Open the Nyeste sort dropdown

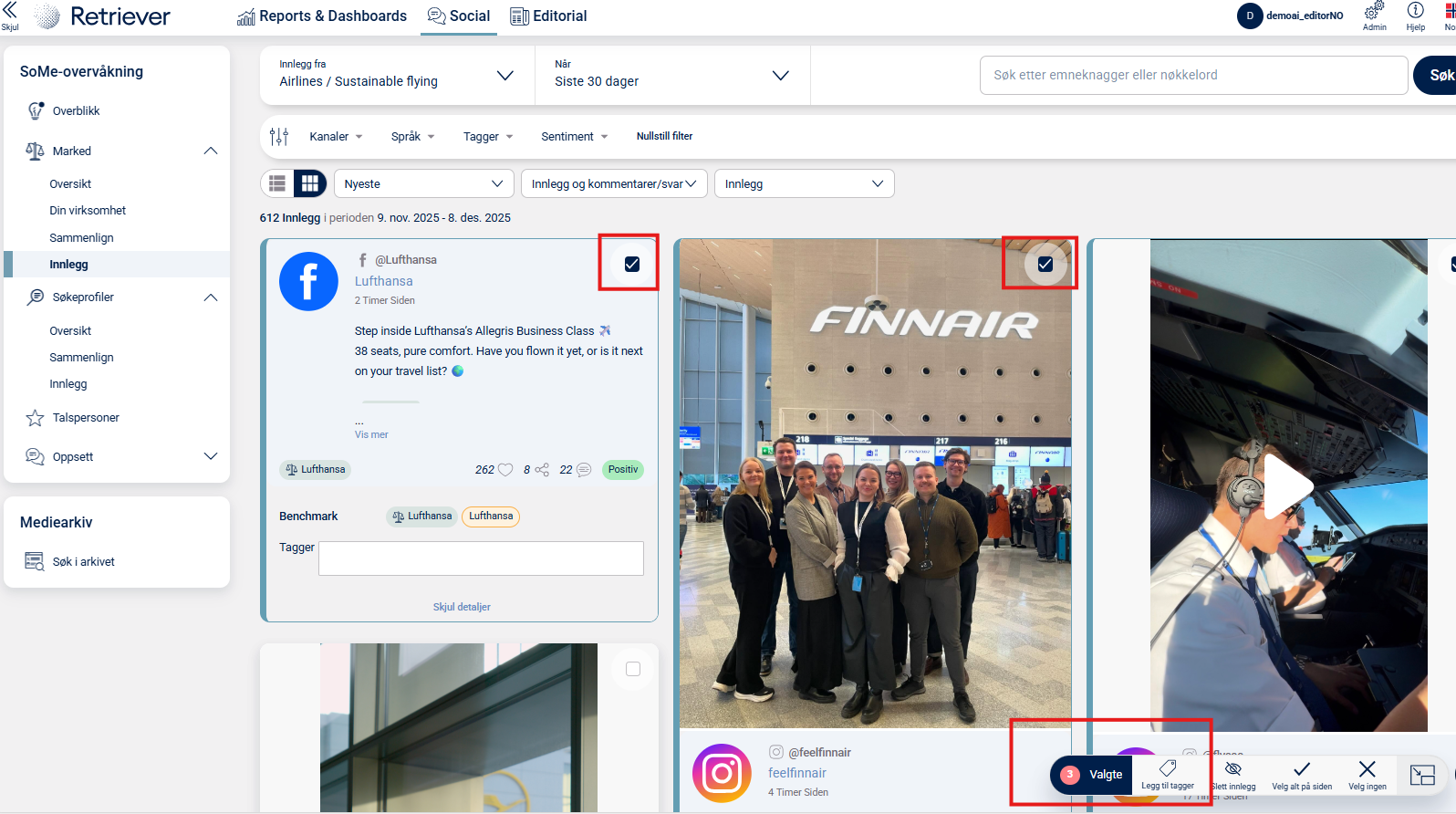(x=424, y=183)
